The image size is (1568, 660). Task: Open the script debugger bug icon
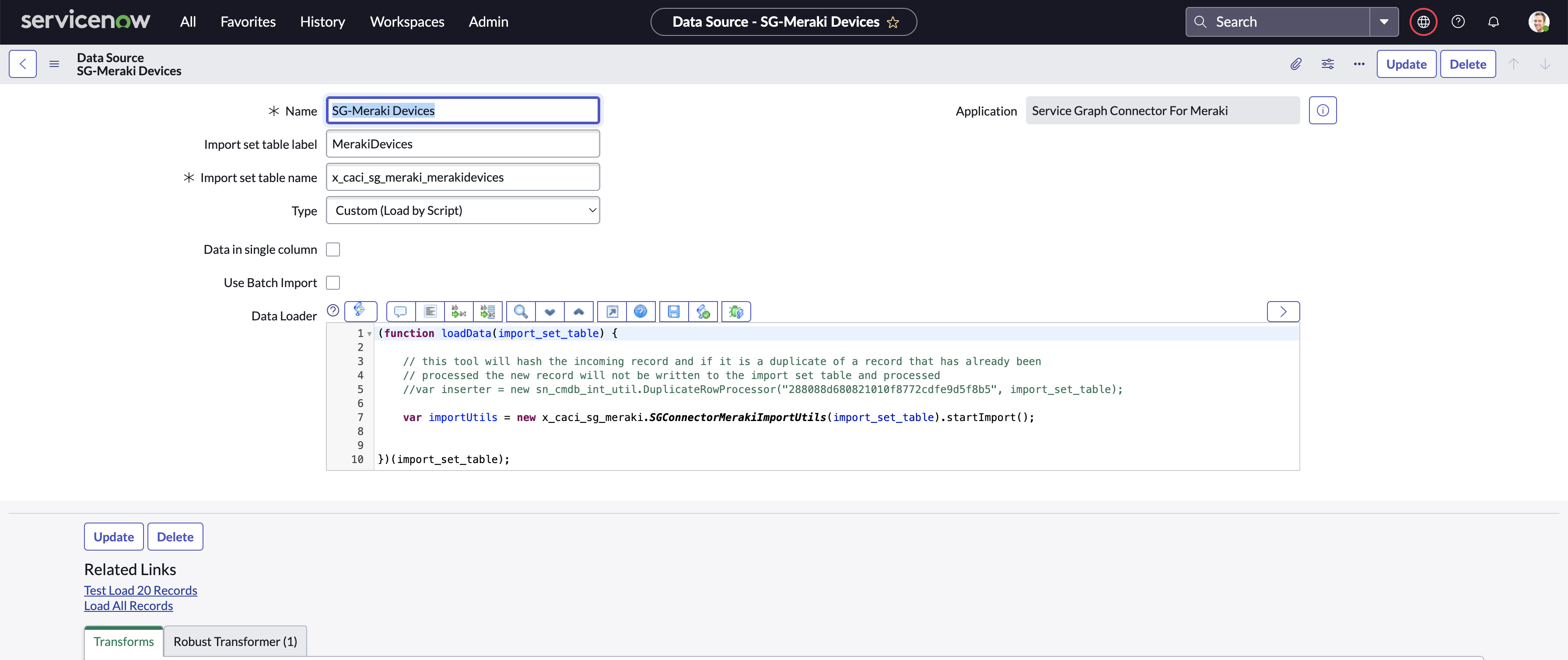coord(736,311)
